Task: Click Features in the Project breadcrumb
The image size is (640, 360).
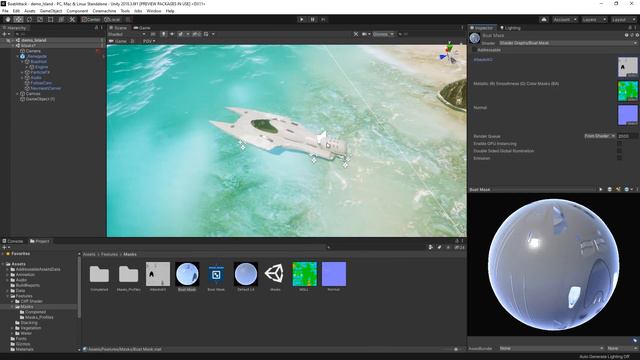Action: tap(109, 254)
